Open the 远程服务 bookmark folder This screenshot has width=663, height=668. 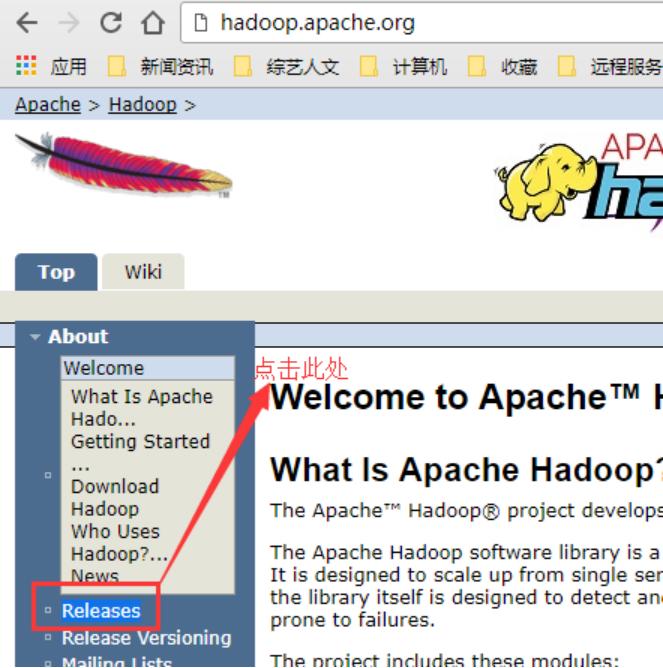click(x=610, y=67)
